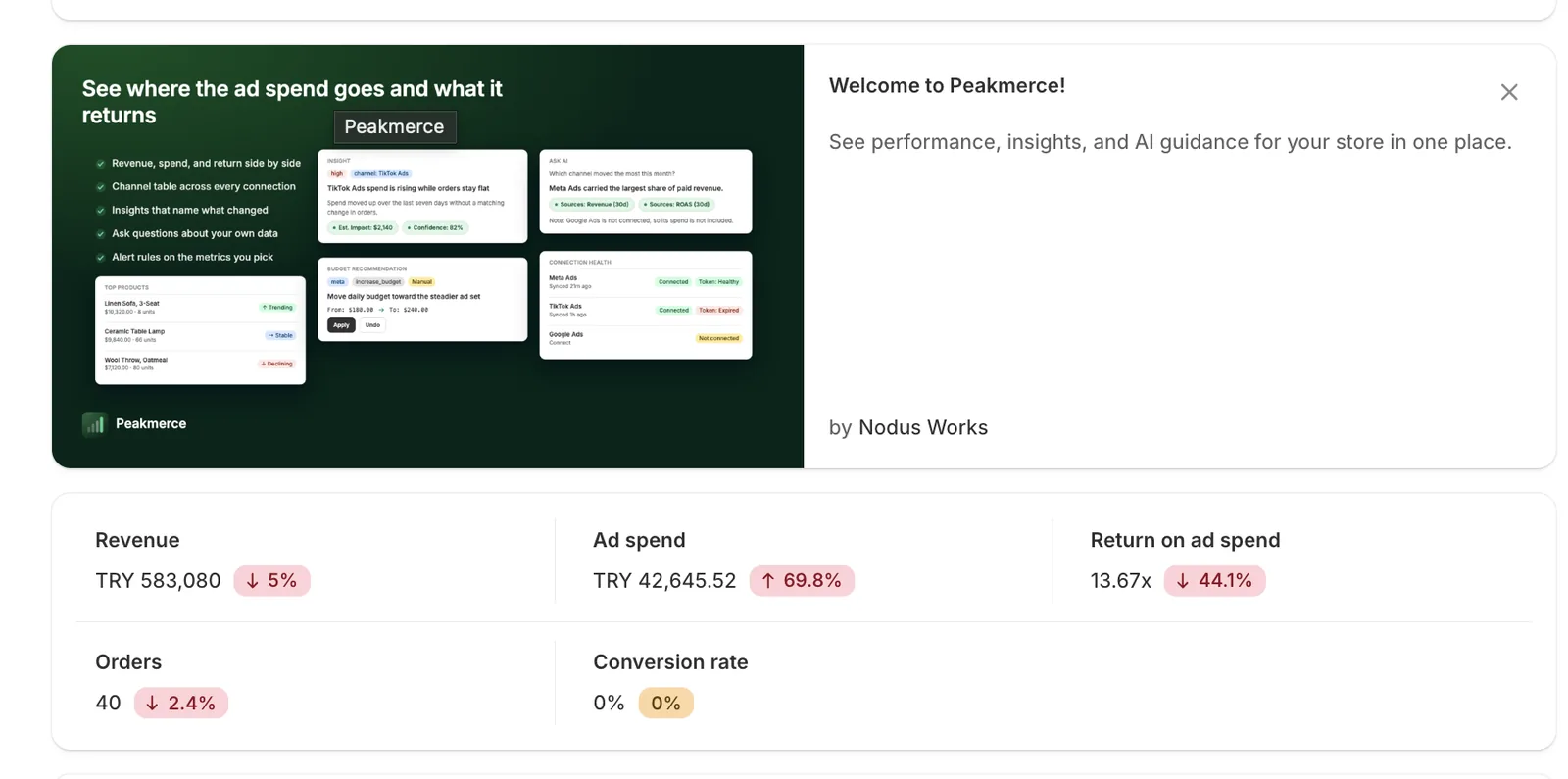Click the Peakmerce tooltip label
This screenshot has width=1568, height=779.
(394, 126)
